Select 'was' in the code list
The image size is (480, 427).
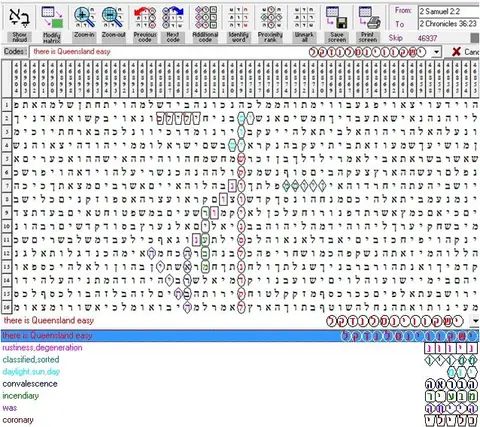tap(9, 408)
